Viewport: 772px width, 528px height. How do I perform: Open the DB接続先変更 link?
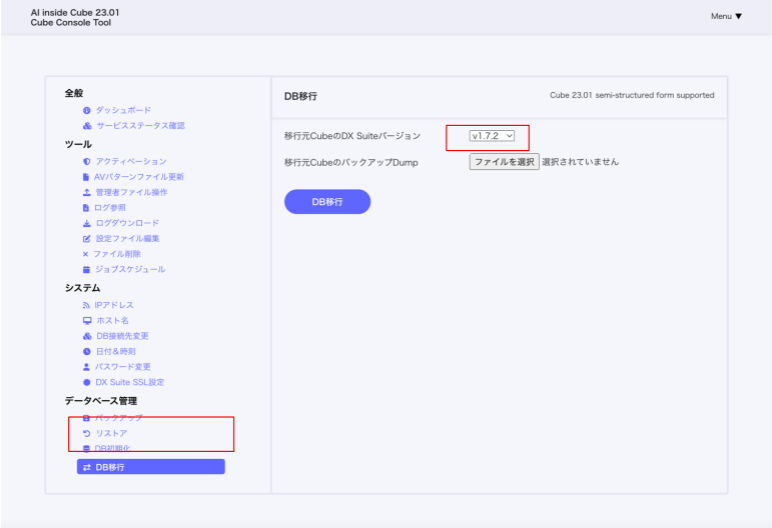[122, 336]
